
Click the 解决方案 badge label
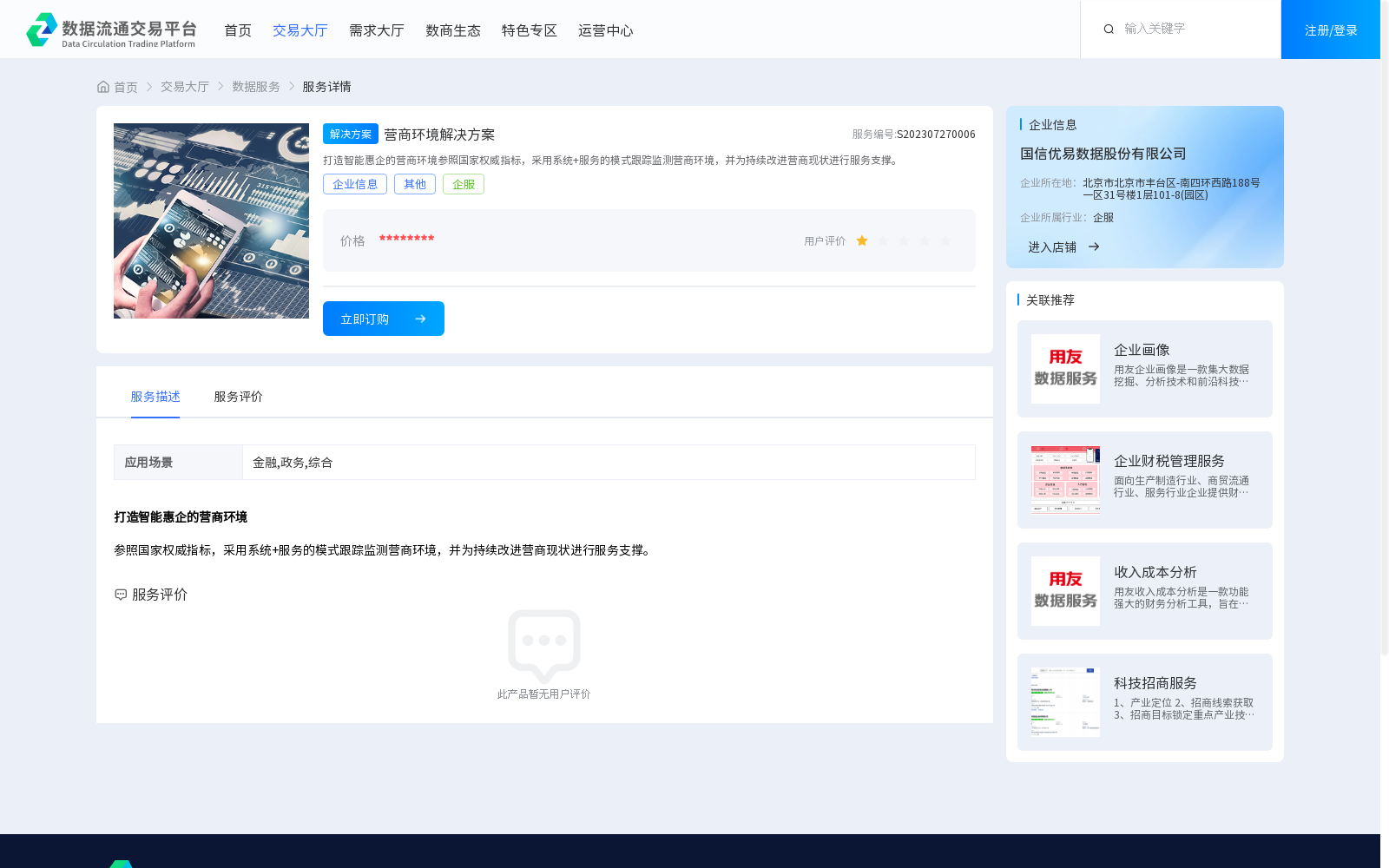point(351,134)
